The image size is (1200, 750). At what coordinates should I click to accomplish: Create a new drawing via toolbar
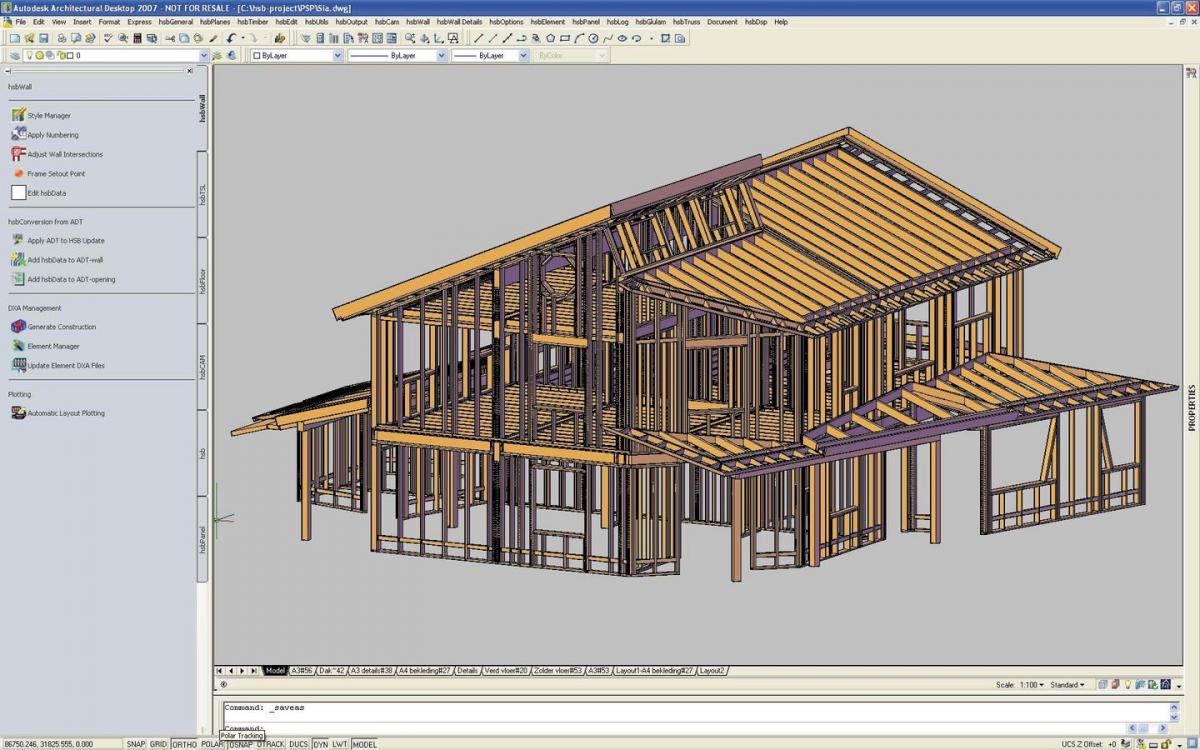[14, 38]
